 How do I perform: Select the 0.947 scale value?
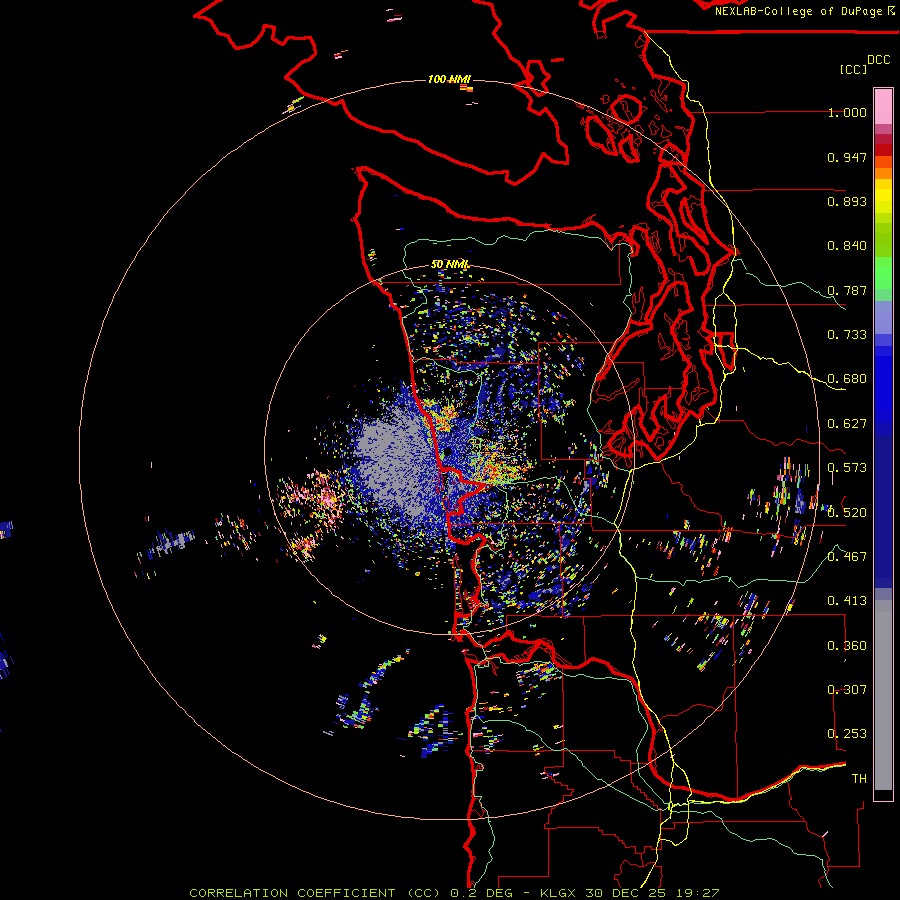click(x=847, y=157)
